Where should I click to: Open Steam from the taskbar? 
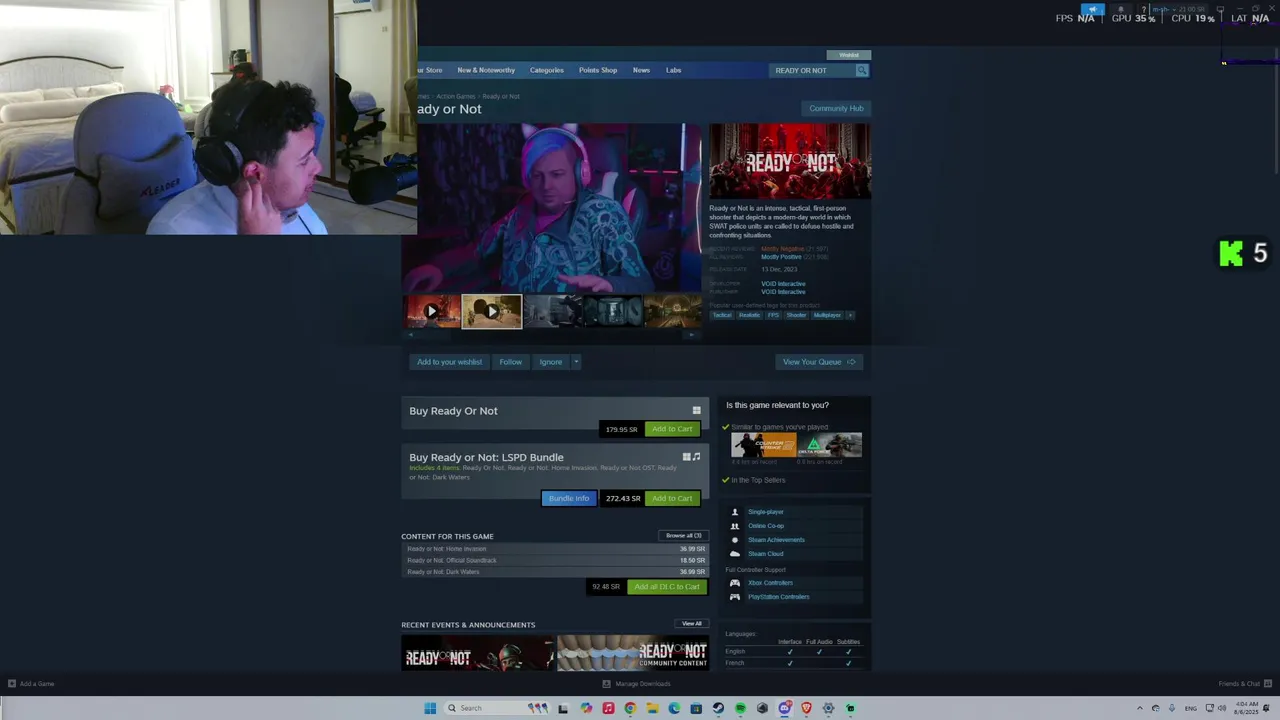coord(718,708)
